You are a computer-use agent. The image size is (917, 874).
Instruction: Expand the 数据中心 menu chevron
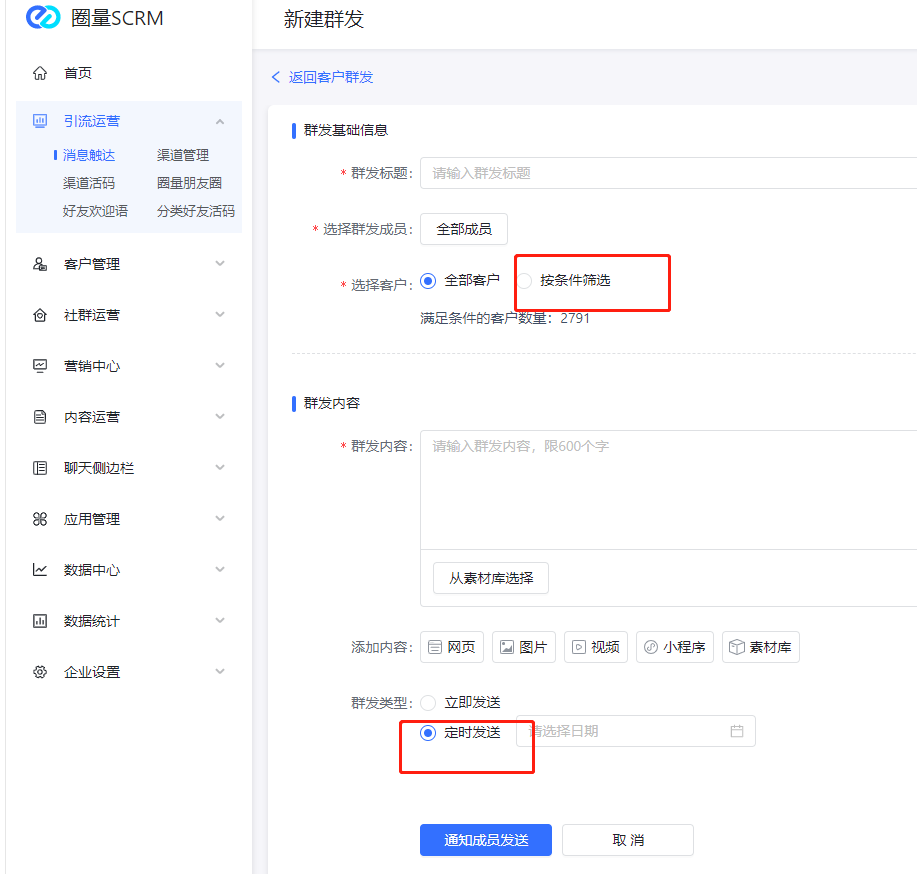point(220,570)
